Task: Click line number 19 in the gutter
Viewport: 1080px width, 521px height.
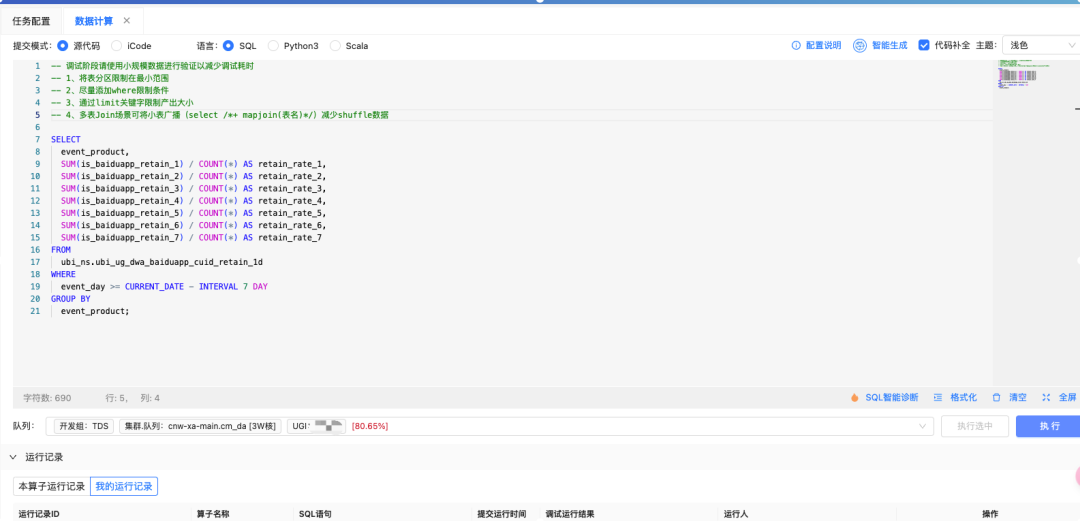Action: pyautogui.click(x=34, y=286)
